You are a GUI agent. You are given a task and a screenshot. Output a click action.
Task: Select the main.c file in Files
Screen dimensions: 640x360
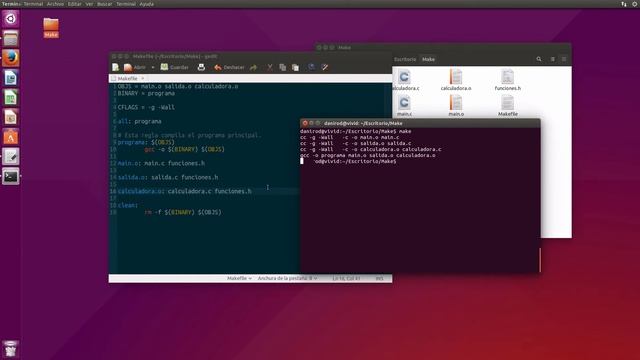click(404, 106)
